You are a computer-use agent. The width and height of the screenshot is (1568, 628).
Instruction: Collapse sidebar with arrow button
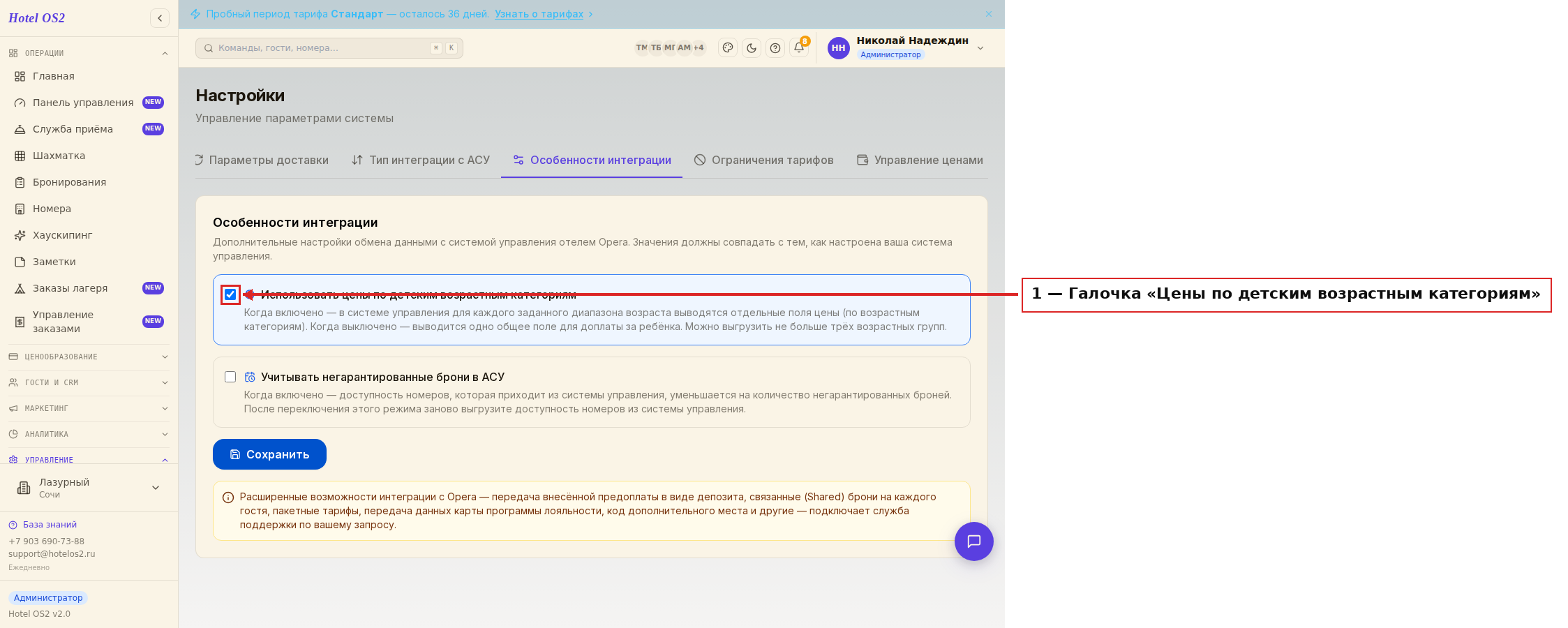(x=160, y=18)
